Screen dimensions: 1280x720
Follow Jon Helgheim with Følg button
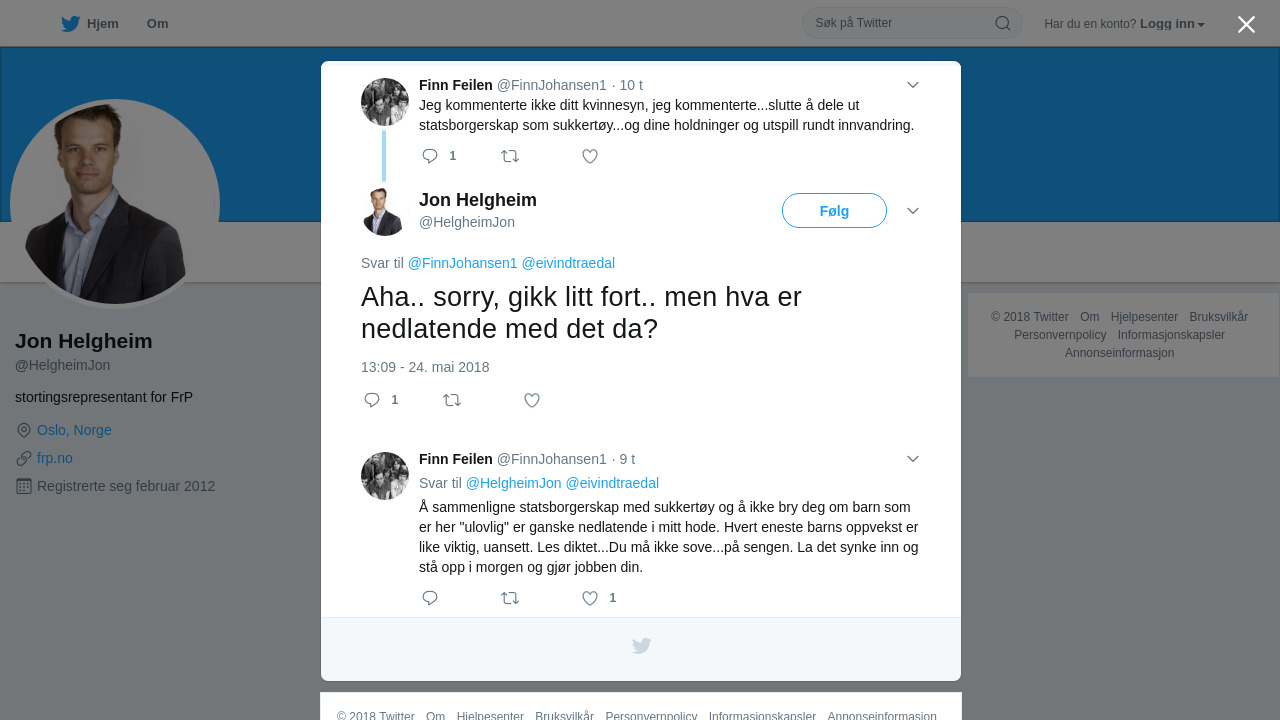[834, 211]
